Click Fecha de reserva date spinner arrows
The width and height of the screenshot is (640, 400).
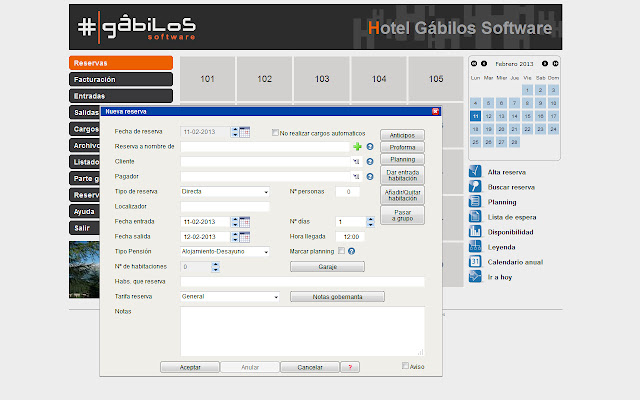[235, 132]
